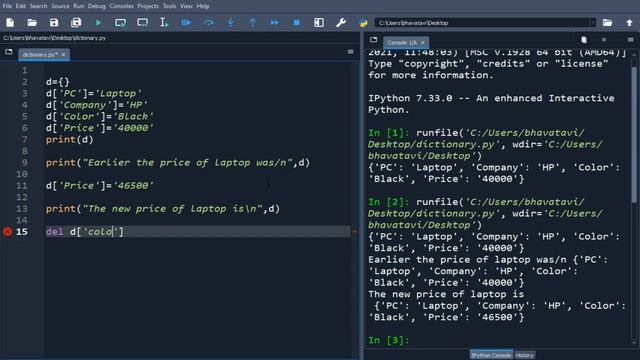Viewport: 640px width, 360px height.
Task: Click the In [2] runfile console entry
Action: pyautogui.click(x=485, y=213)
